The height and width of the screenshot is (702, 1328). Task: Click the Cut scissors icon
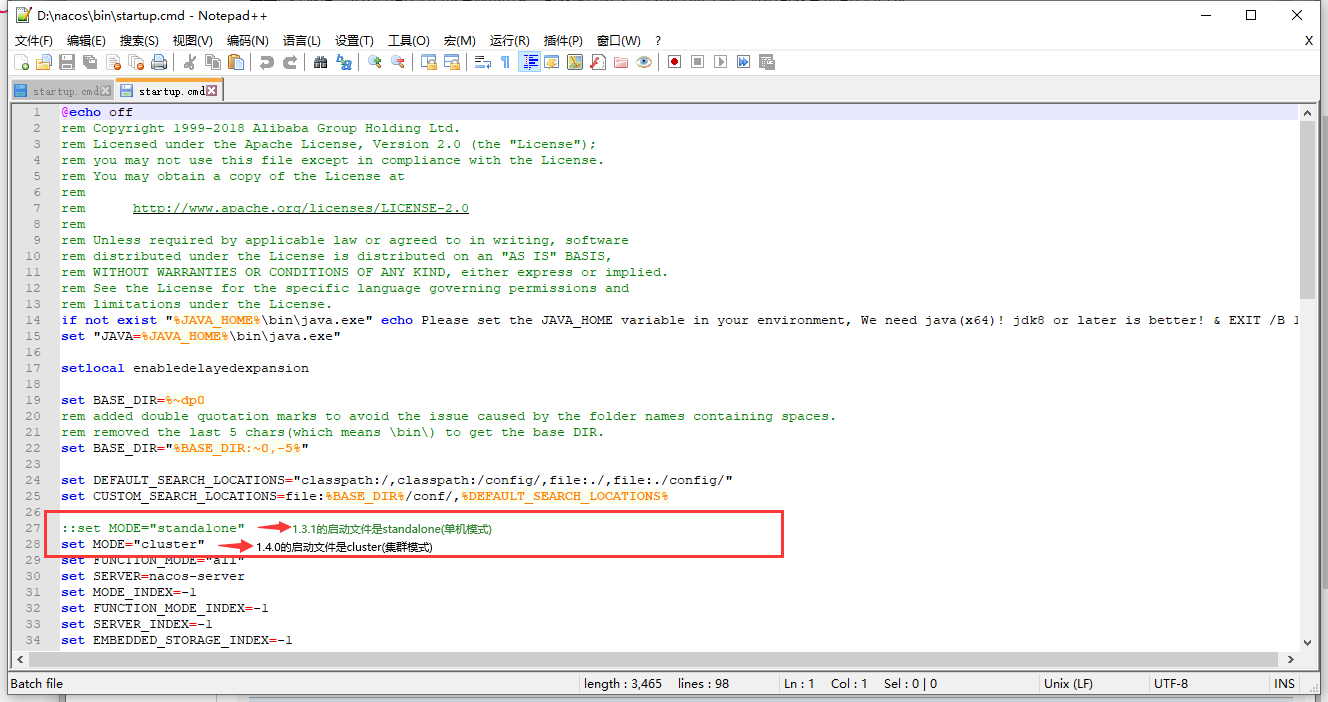pos(189,62)
